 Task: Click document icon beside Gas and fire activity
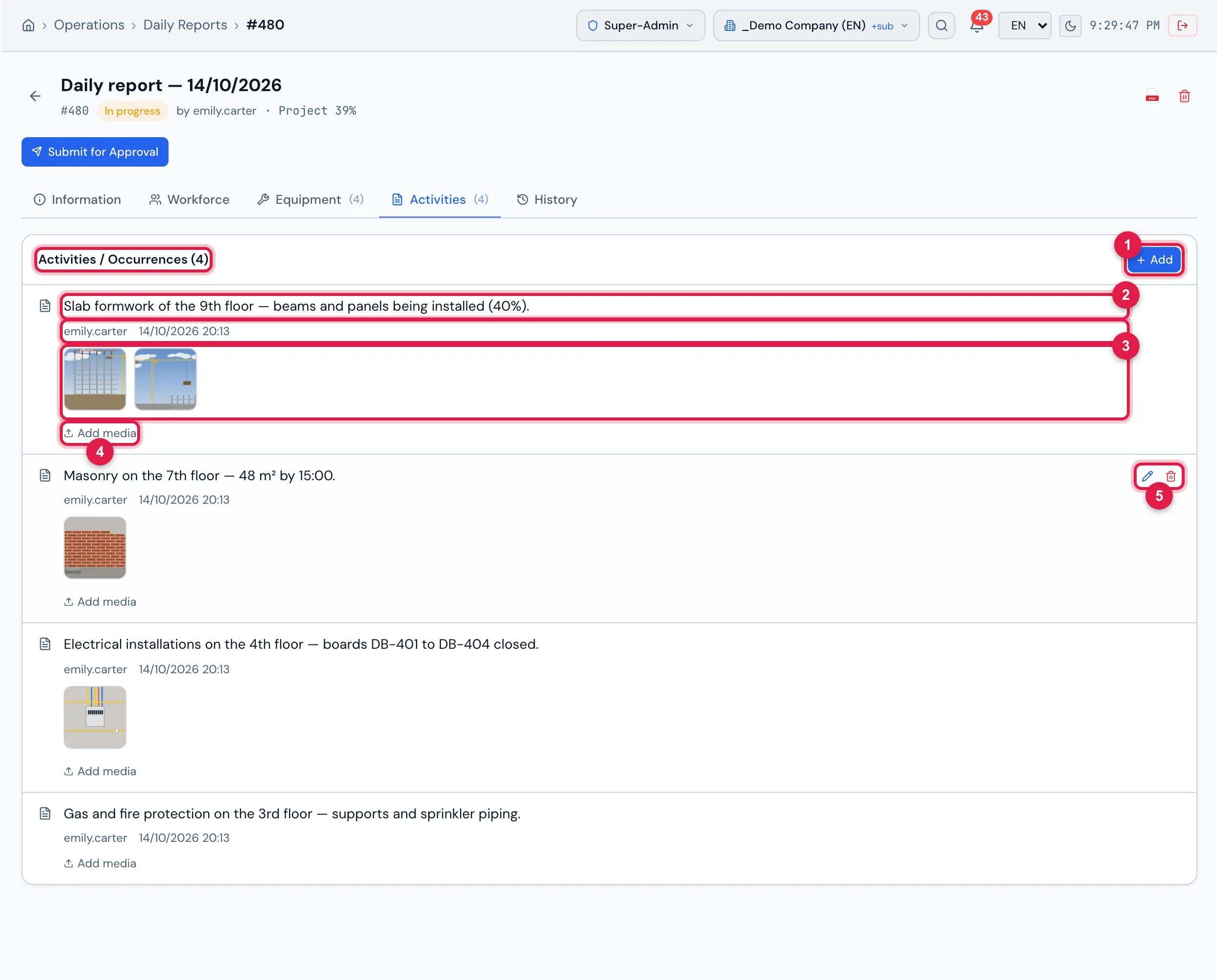(45, 813)
